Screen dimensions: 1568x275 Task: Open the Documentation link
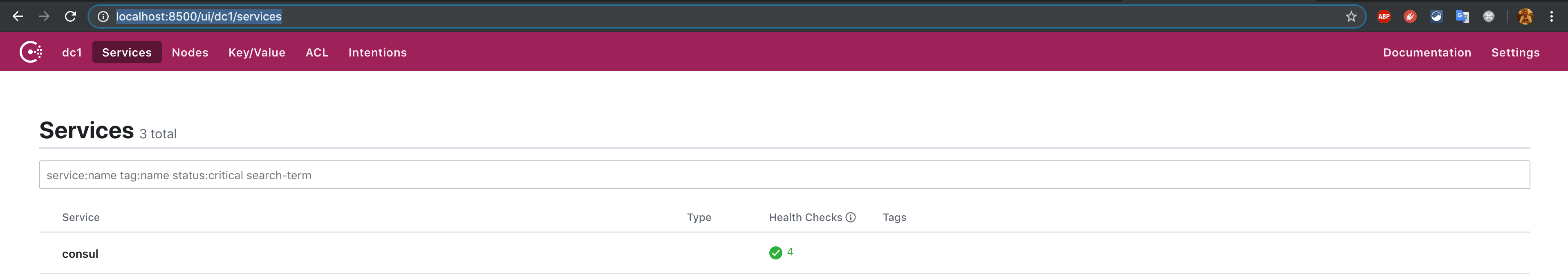pyautogui.click(x=1427, y=52)
